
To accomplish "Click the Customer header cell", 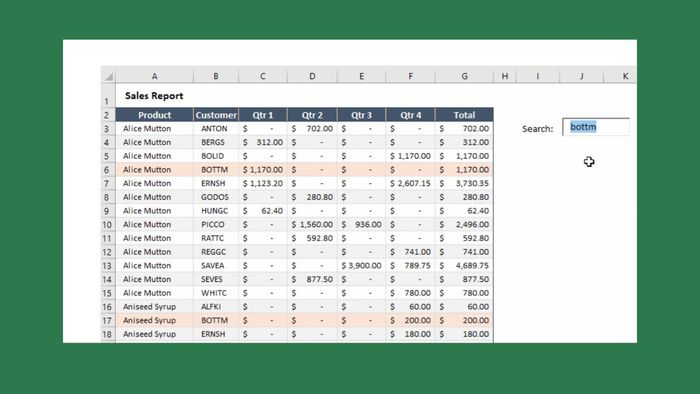I will 216,115.
